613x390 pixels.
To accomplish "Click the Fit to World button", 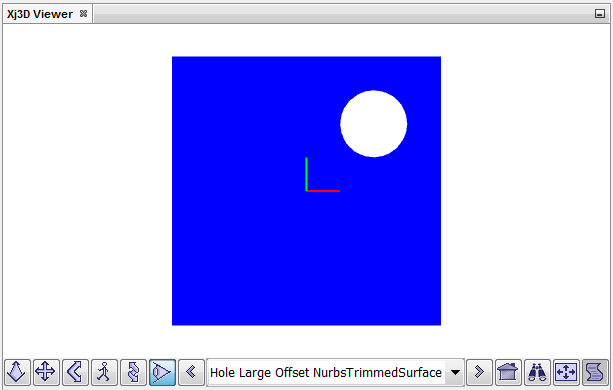I will pyautogui.click(x=566, y=372).
